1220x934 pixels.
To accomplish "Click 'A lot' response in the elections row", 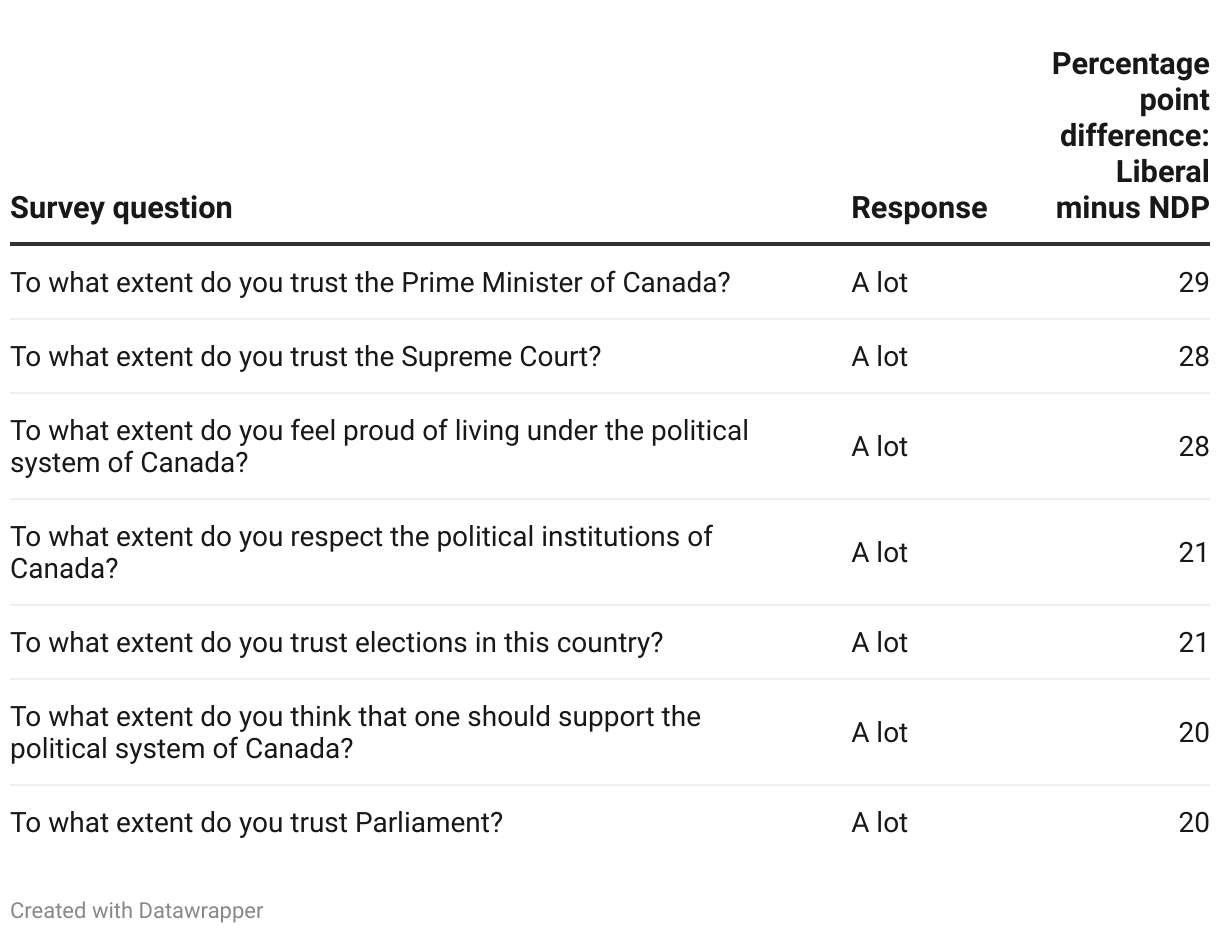I will [880, 643].
